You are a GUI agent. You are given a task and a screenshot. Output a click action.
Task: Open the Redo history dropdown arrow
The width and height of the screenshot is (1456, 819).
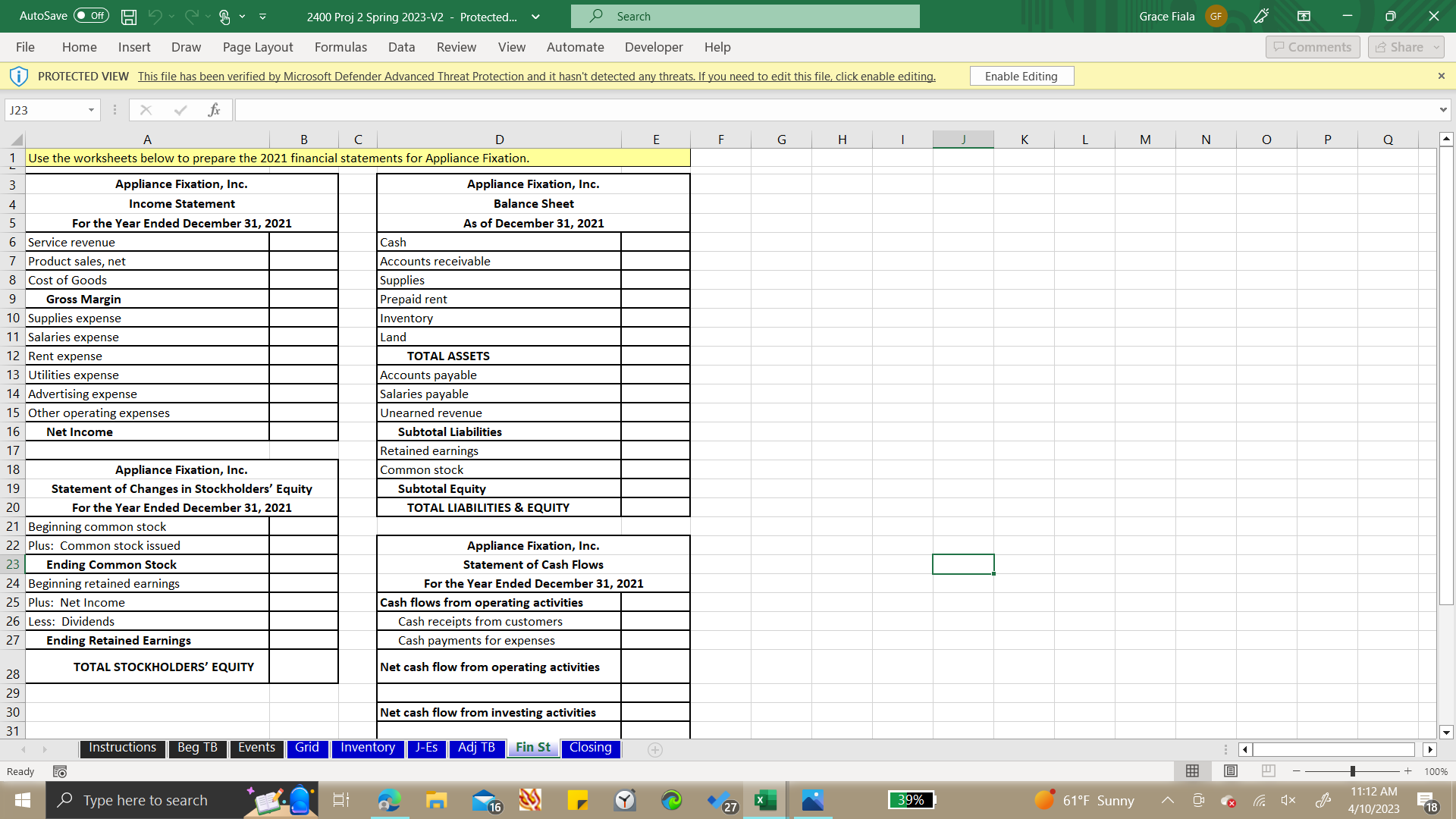[209, 16]
